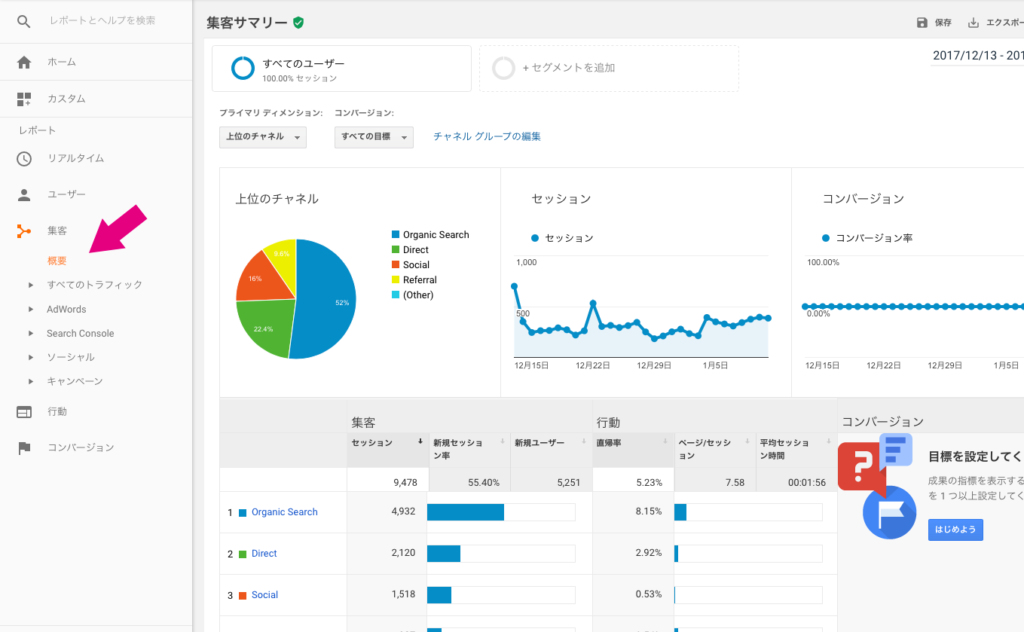Screen dimensions: 1024x632
Task: Click チャネル グループの編集 link
Action: tap(486, 137)
